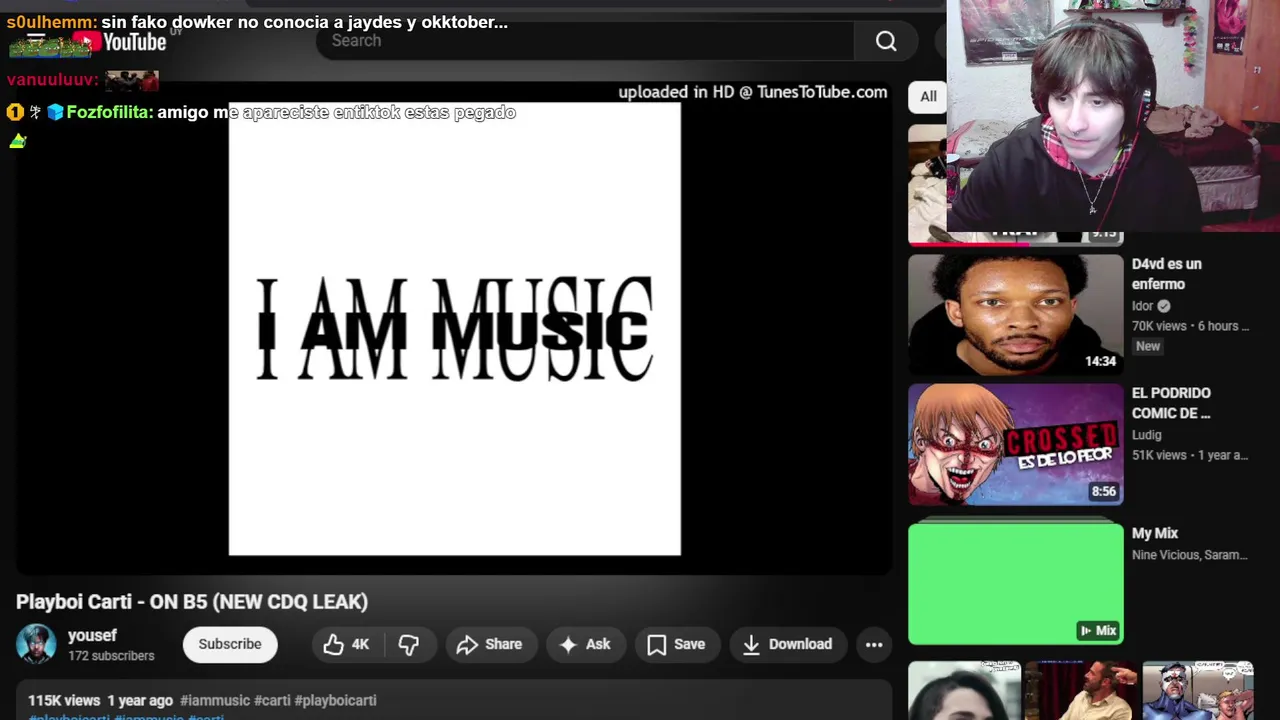1280x720 pixels.
Task: Open 'EL PODRIDO COMIC DE' title
Action: point(1171,403)
